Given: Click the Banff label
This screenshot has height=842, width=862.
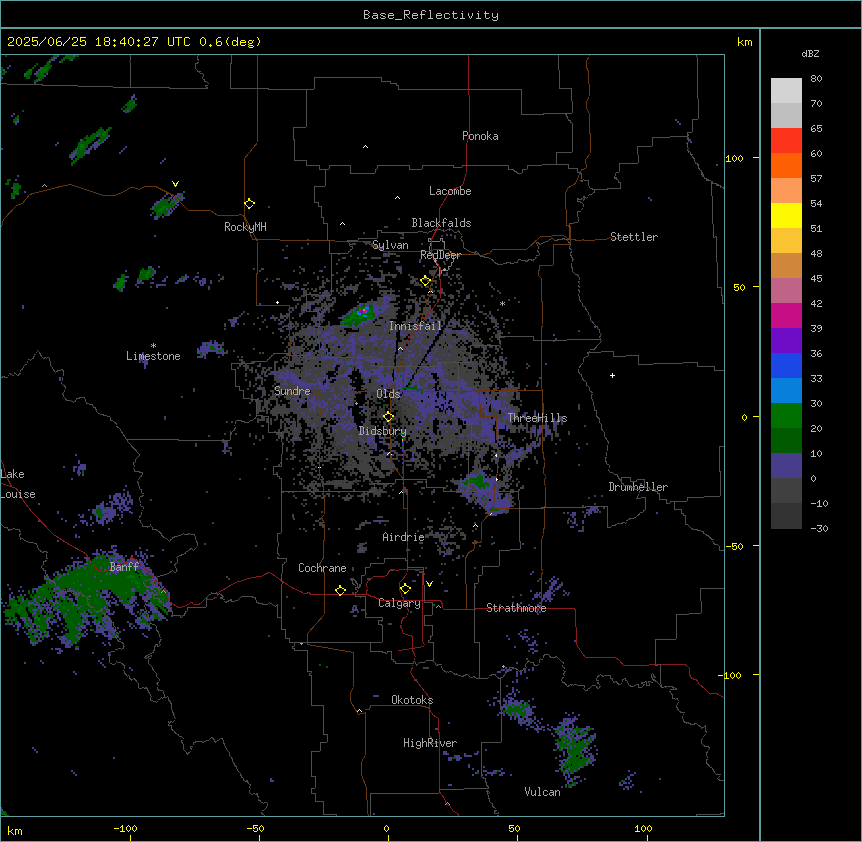Looking at the screenshot, I should pos(124,567).
